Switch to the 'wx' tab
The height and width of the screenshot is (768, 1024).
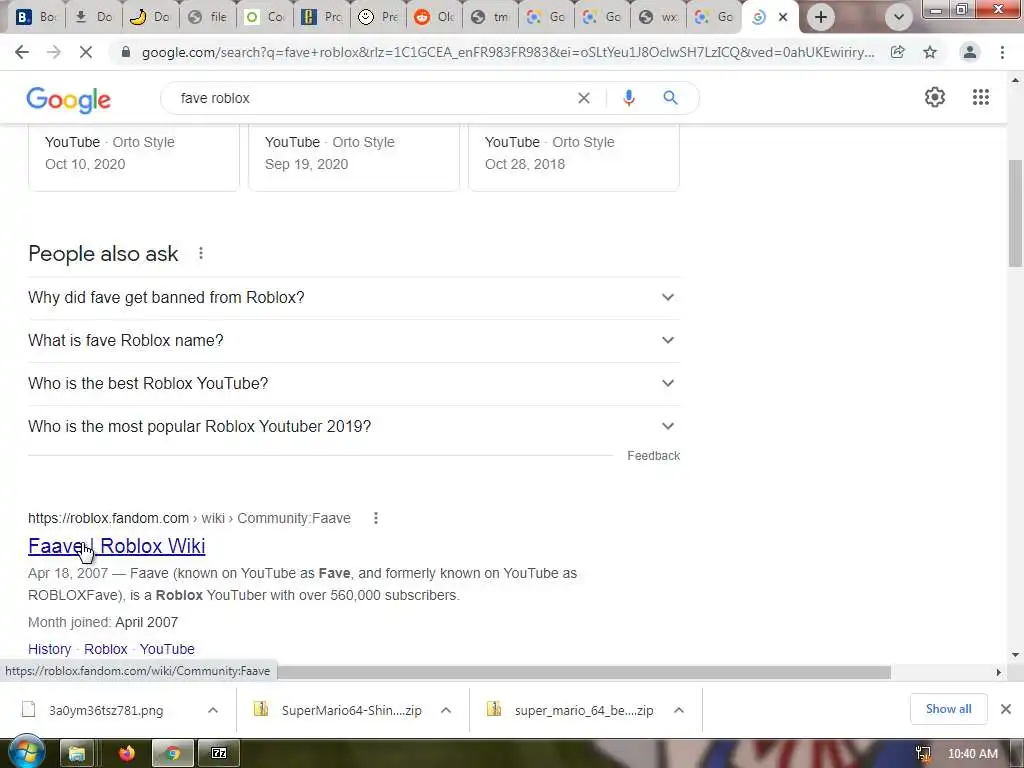point(659,18)
